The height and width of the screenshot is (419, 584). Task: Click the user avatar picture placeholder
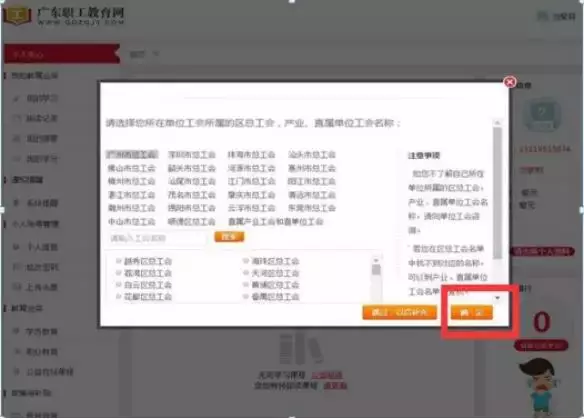click(542, 115)
